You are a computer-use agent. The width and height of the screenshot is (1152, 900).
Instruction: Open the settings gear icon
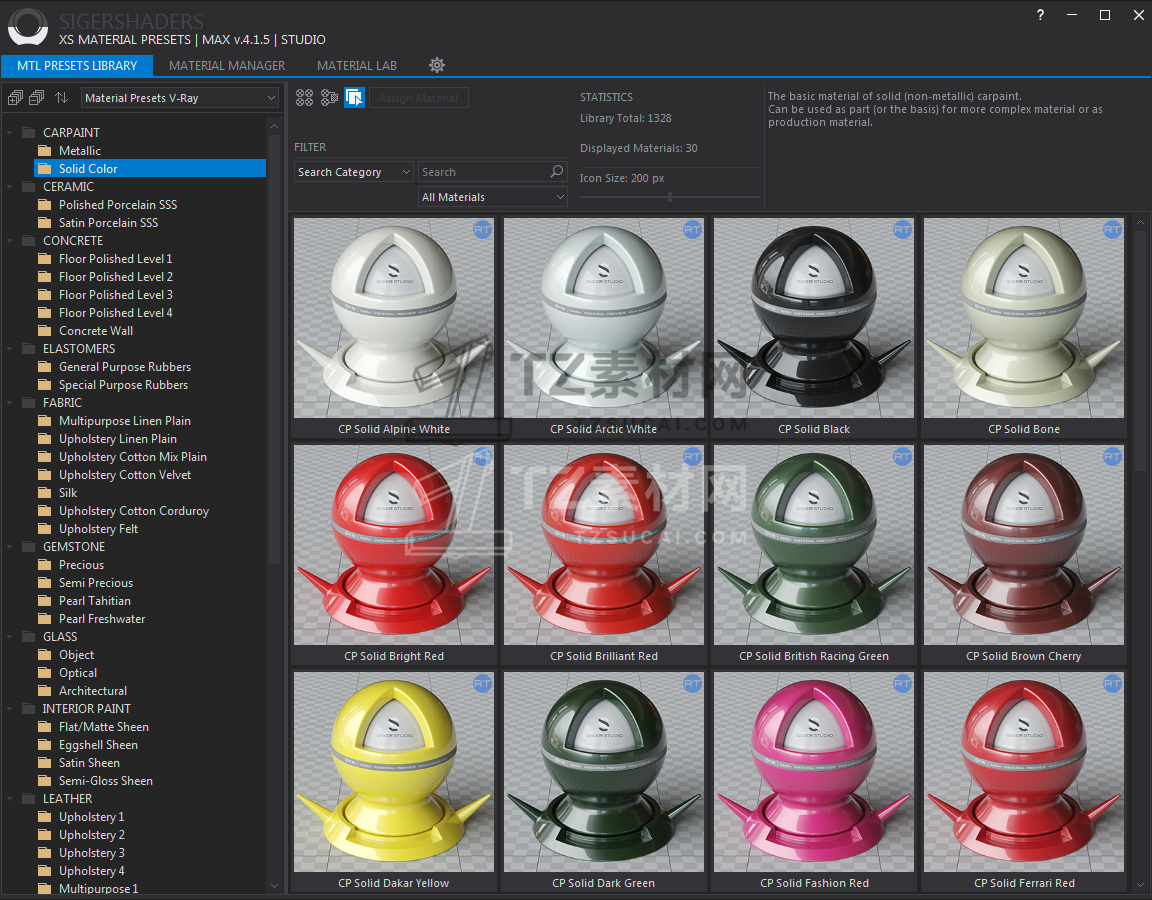pyautogui.click(x=437, y=65)
